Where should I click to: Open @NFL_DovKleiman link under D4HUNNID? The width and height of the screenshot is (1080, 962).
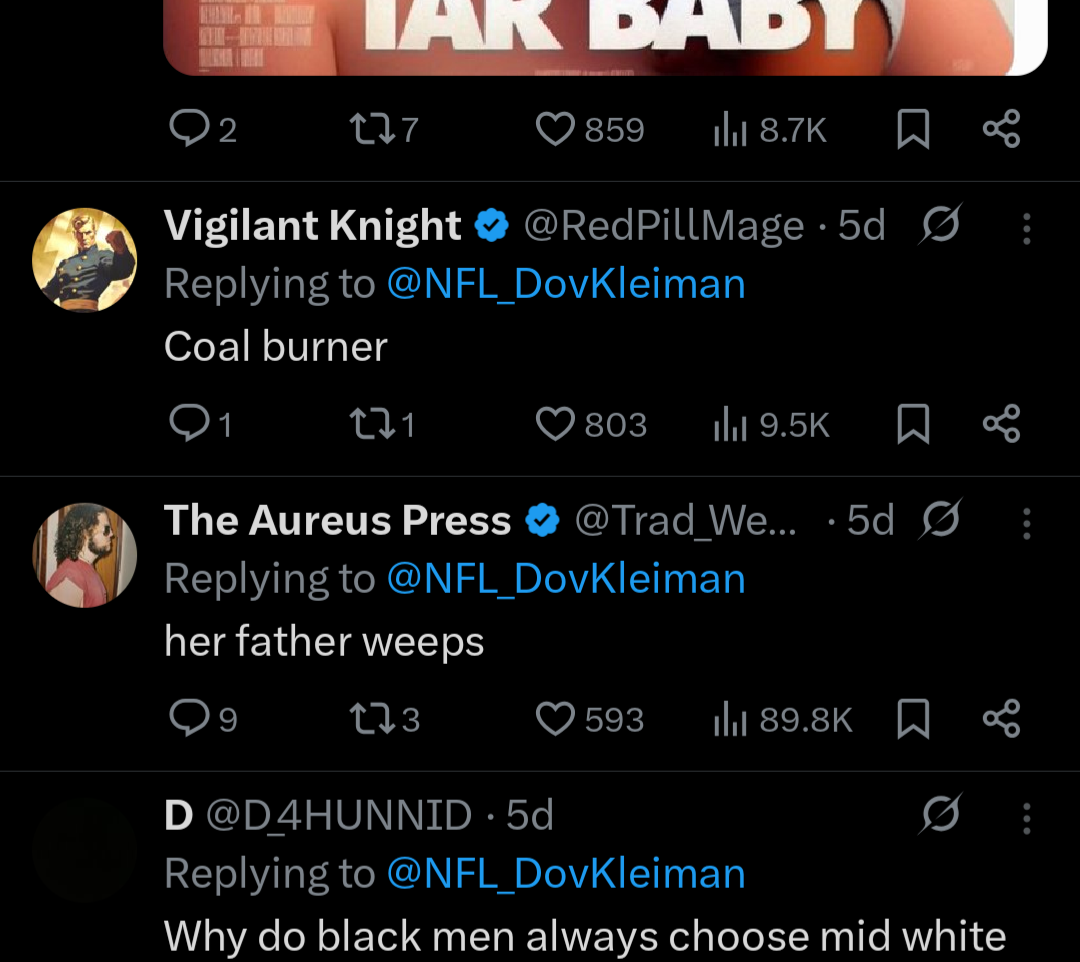pos(565,874)
